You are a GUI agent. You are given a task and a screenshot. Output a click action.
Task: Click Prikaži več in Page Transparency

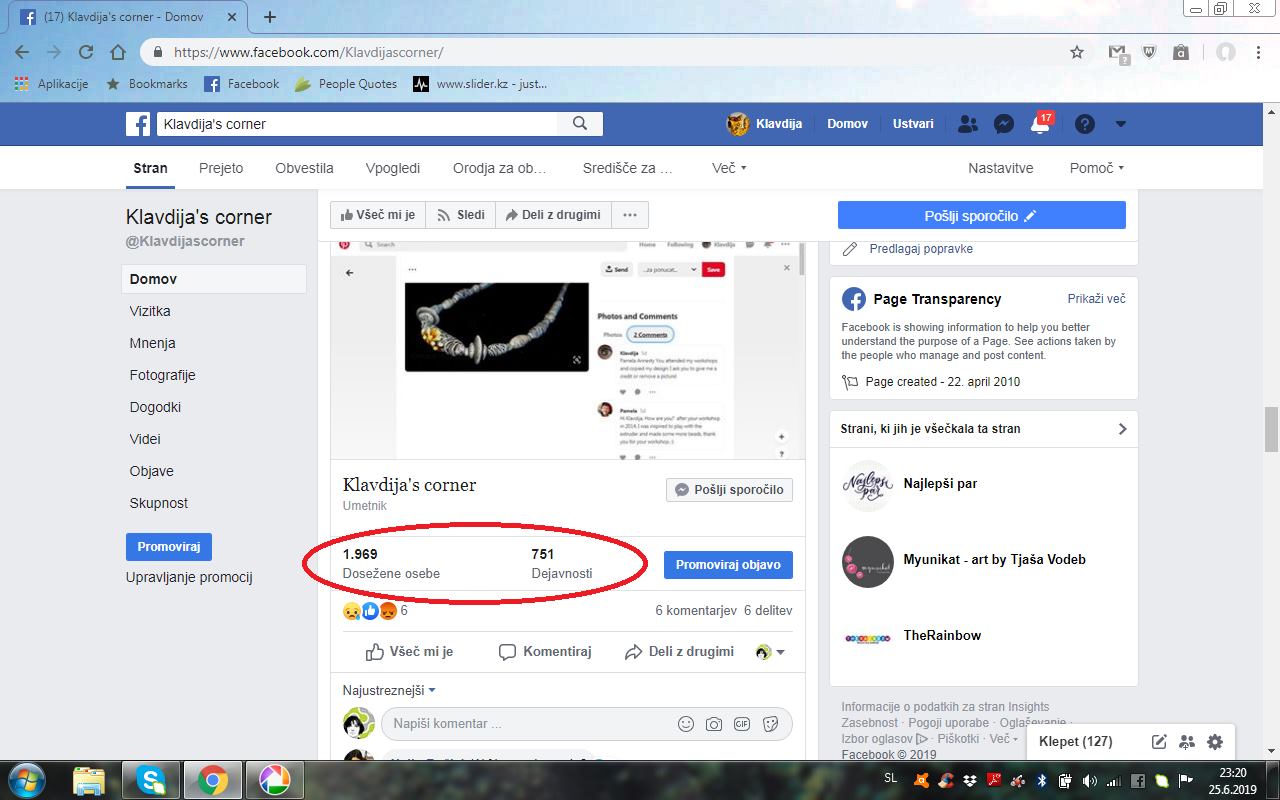1096,299
